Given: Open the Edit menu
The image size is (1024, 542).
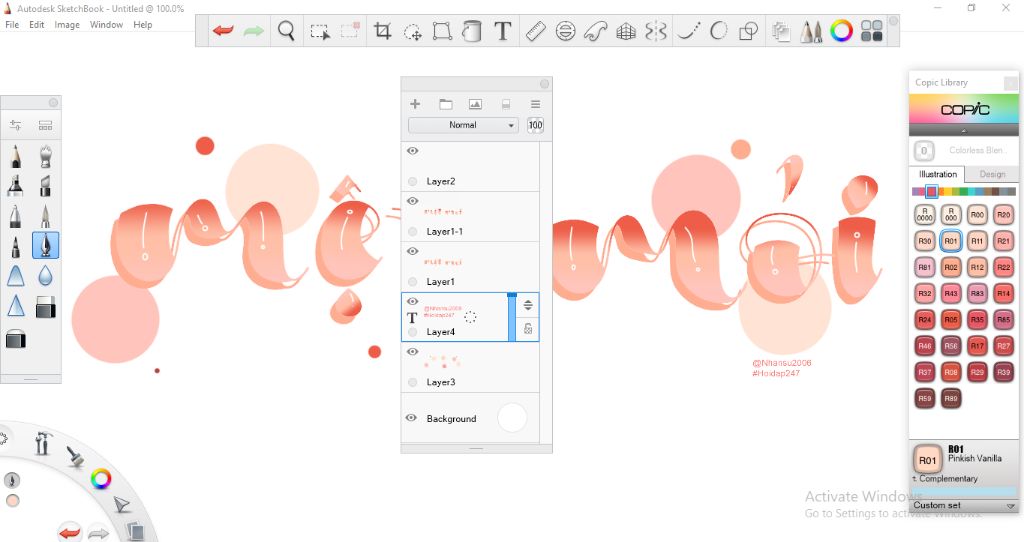Looking at the screenshot, I should point(37,25).
